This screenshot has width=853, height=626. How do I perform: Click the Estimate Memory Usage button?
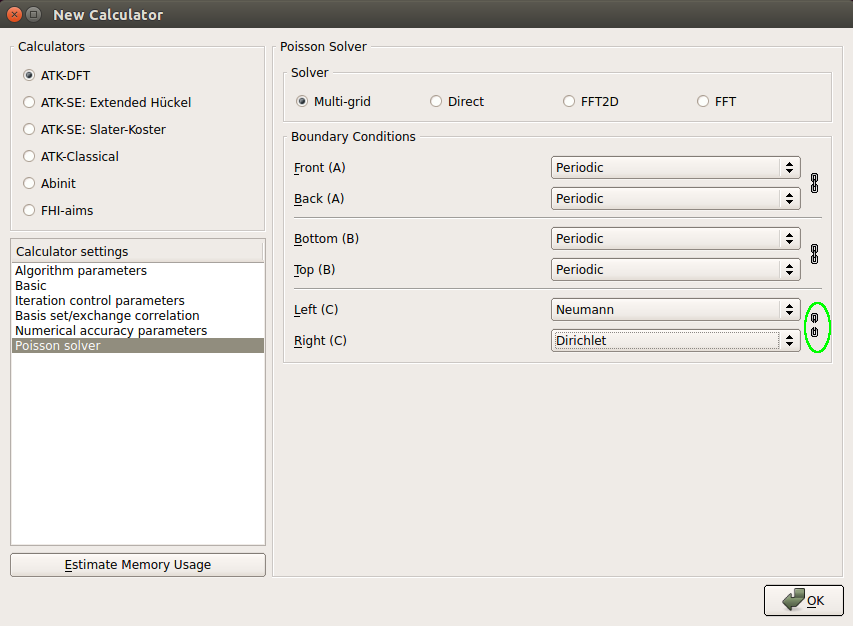[138, 565]
